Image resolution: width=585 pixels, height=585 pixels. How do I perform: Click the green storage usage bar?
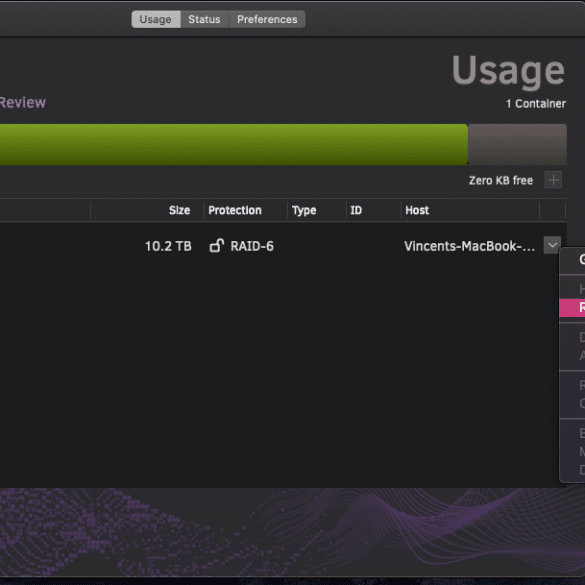234,144
